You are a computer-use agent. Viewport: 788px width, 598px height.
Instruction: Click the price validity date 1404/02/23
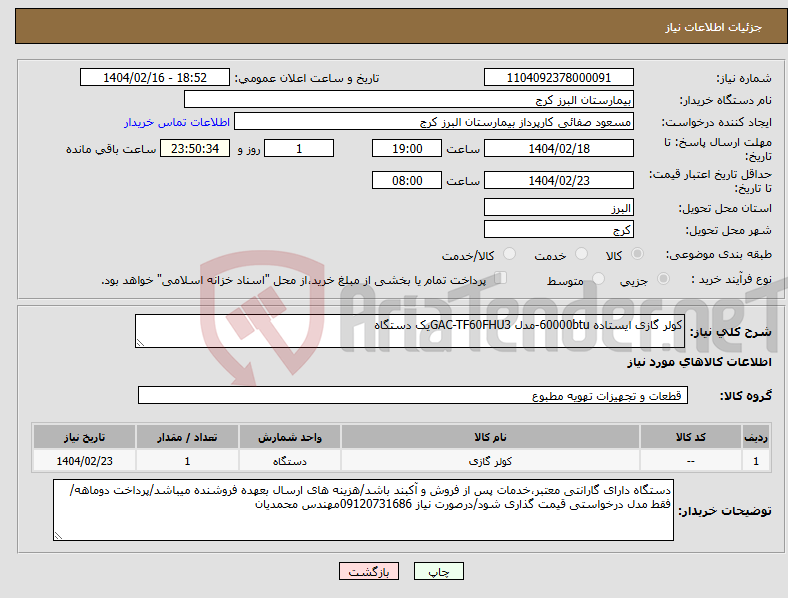(558, 180)
